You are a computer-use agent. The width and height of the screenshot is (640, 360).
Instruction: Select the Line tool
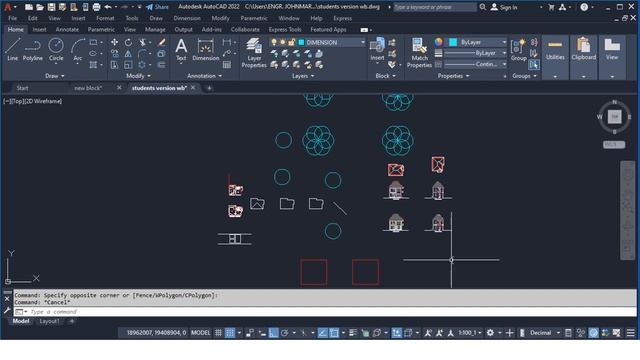[x=12, y=49]
